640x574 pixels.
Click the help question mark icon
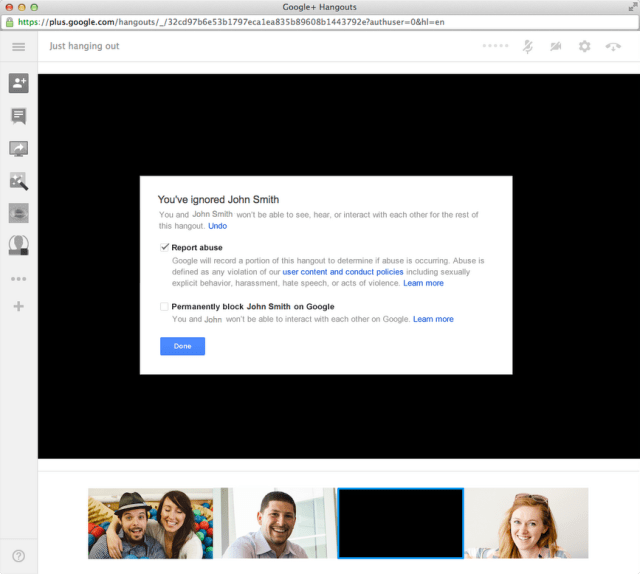(x=18, y=556)
